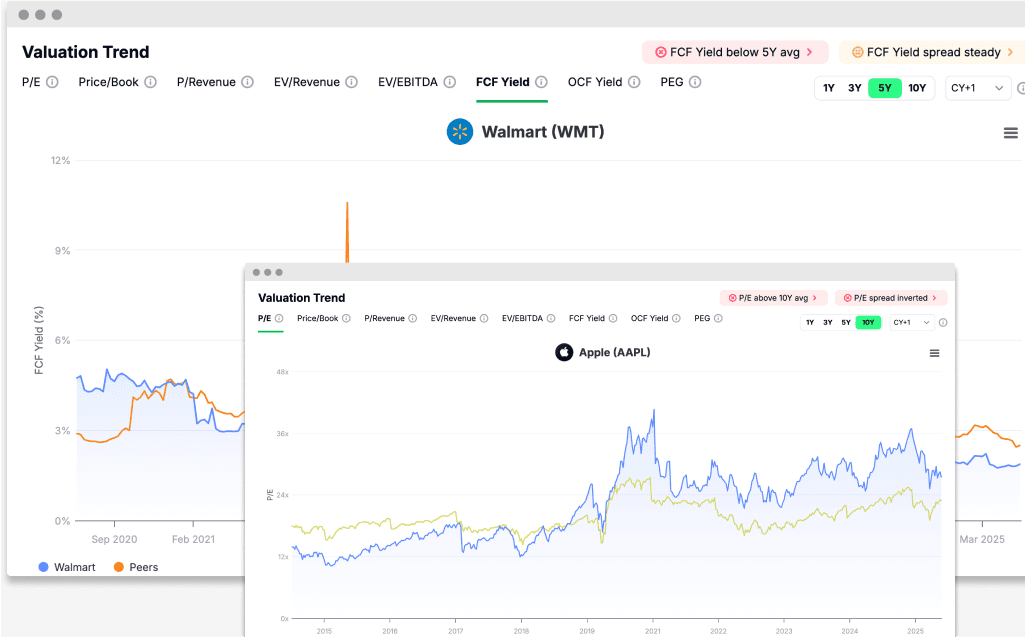Image resolution: width=1025 pixels, height=637 pixels.
Task: Switch to P/E tab in Apple window
Action: 264,318
